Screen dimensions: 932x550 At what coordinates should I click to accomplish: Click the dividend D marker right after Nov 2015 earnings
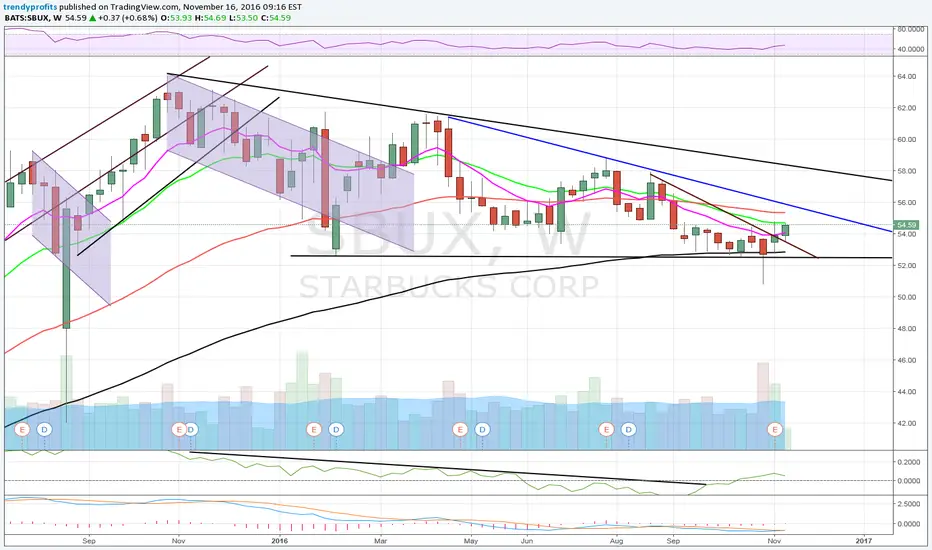click(190, 429)
